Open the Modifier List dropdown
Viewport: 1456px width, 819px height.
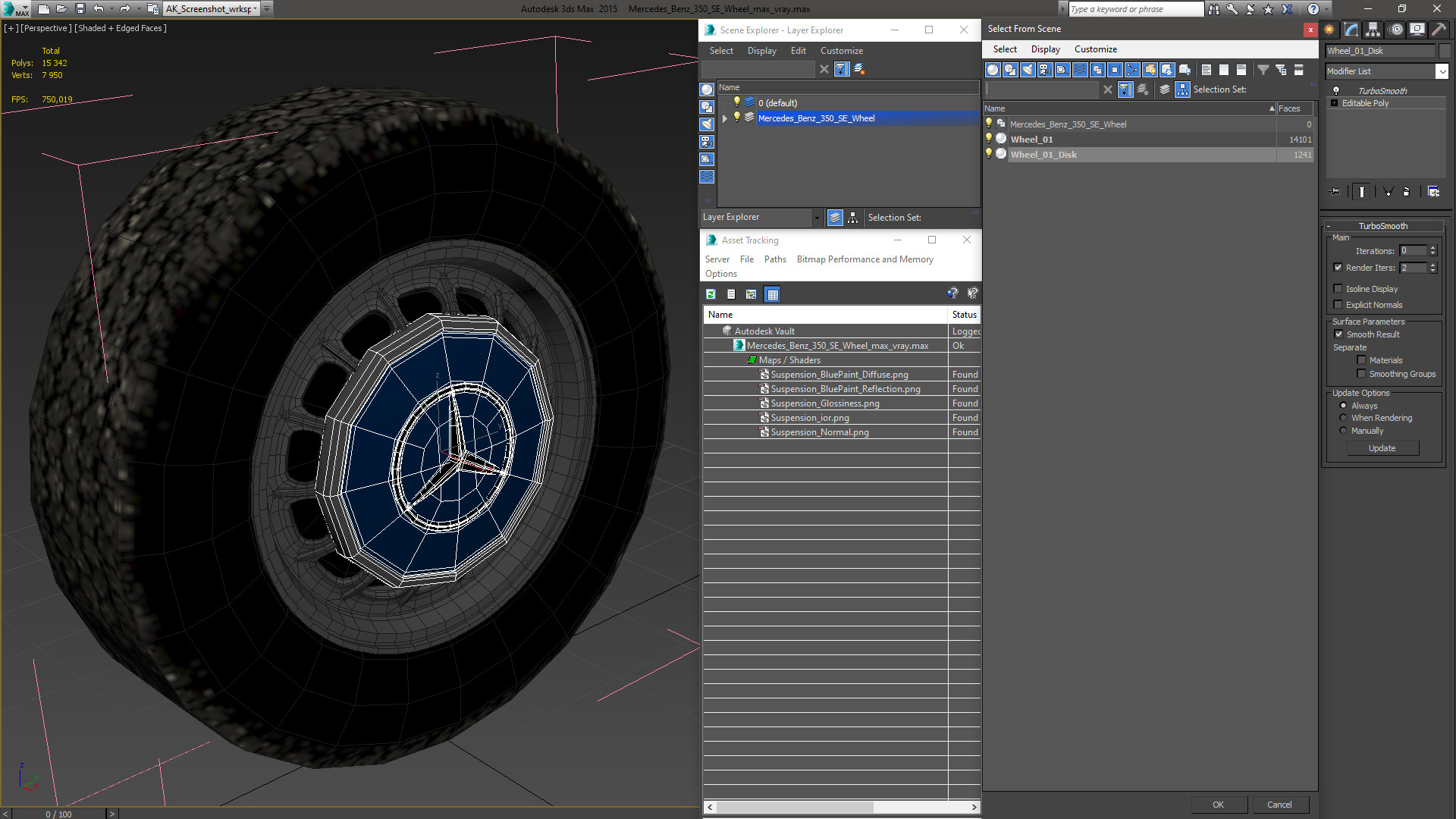[1442, 71]
